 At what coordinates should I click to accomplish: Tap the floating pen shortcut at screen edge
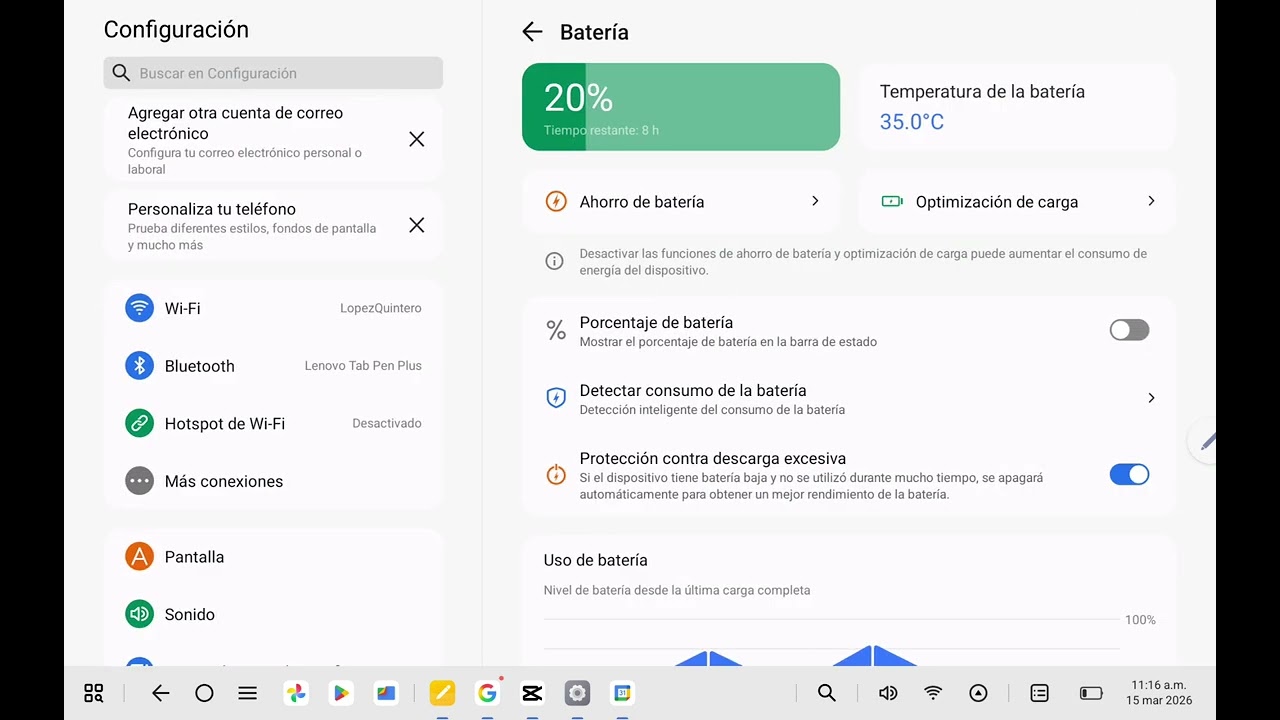click(x=1205, y=441)
